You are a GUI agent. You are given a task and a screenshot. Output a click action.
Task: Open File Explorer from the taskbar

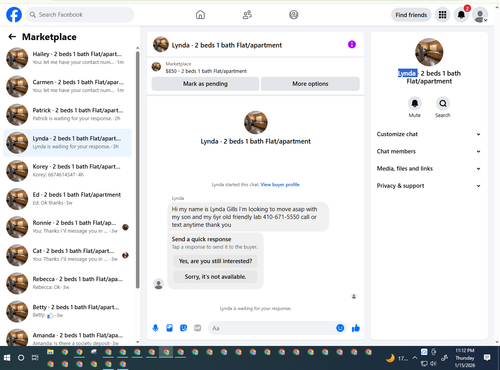tap(50, 352)
